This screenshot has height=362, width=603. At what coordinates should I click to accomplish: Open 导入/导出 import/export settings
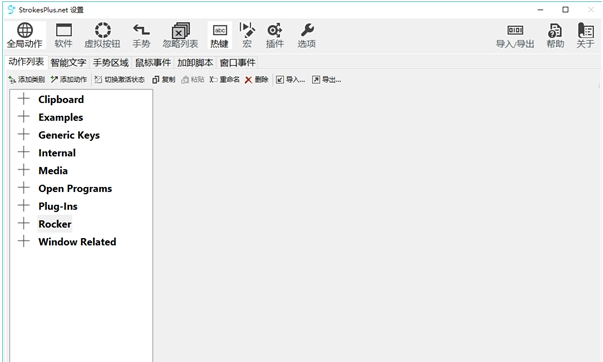coord(515,35)
